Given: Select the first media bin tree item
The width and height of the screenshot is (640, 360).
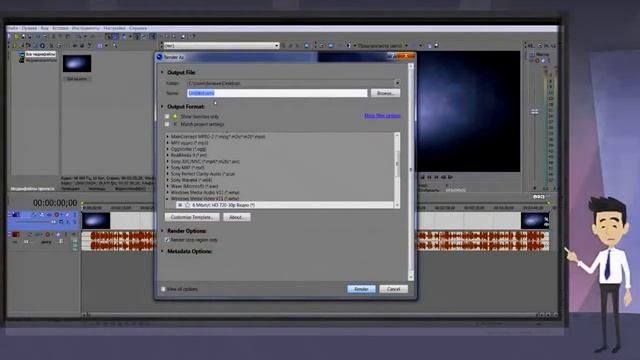Looking at the screenshot, I should [40, 54].
